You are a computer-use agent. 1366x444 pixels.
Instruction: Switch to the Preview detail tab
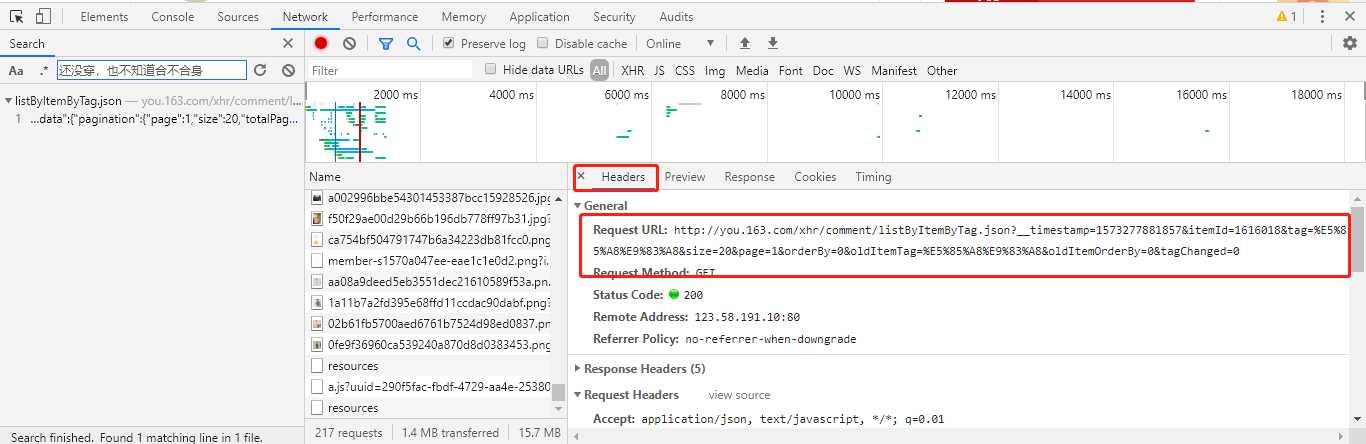click(x=685, y=177)
